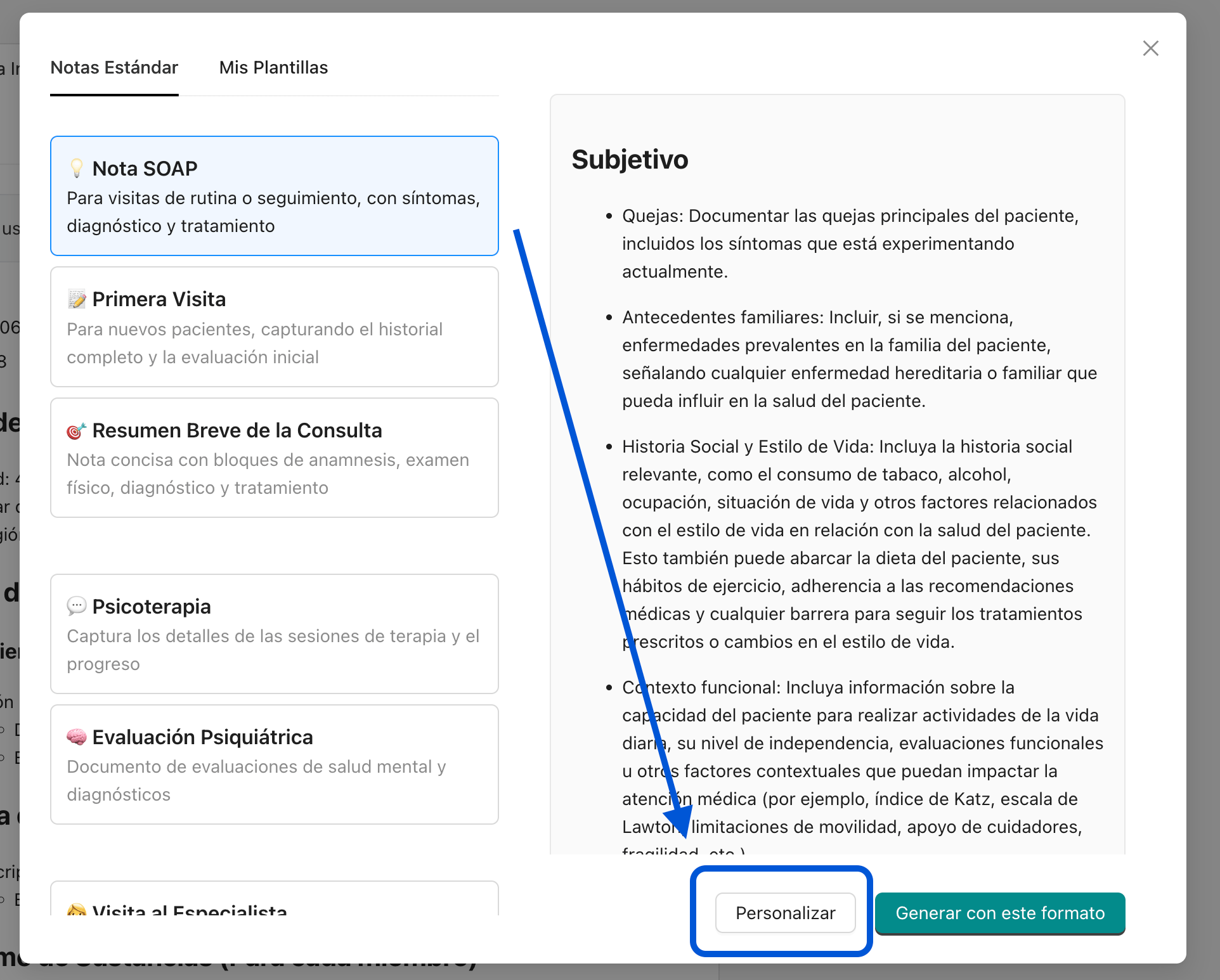1220x980 pixels.
Task: Click the brain icon on Evaluación Psiquiátrica
Action: (76, 737)
